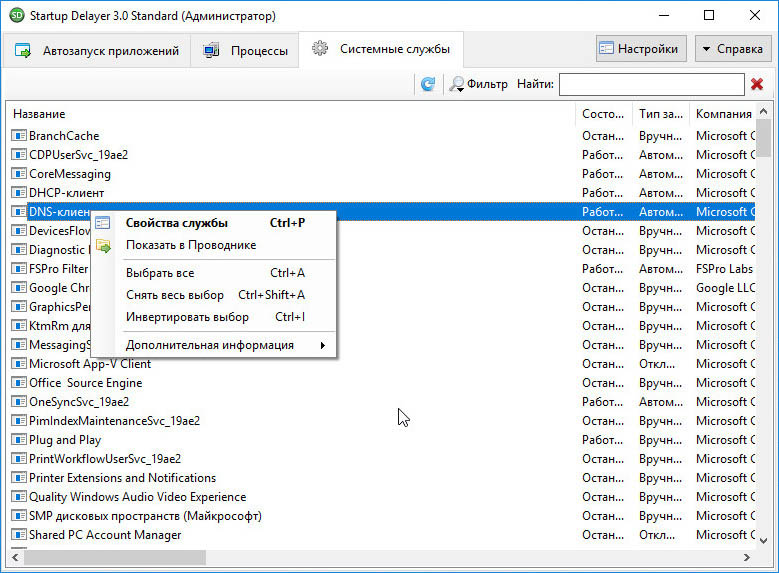779x573 pixels.
Task: Select the Plug and Play service name
Action: 65,440
